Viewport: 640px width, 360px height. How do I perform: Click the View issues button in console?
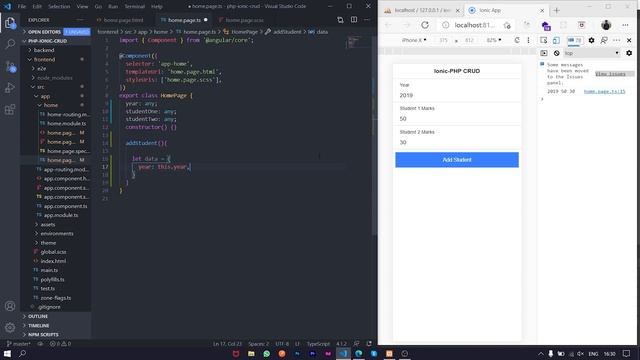point(610,74)
